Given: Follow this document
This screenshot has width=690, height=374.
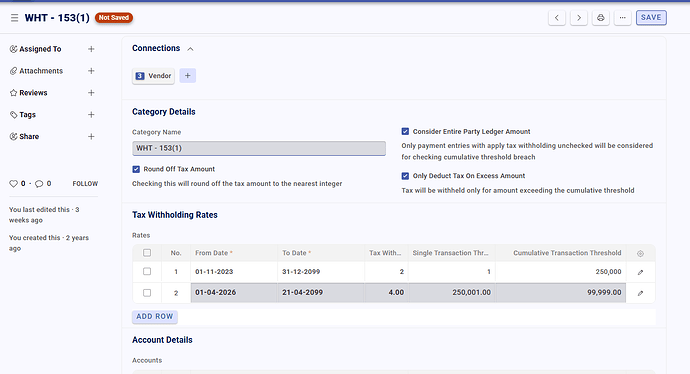Looking at the screenshot, I should (x=85, y=183).
